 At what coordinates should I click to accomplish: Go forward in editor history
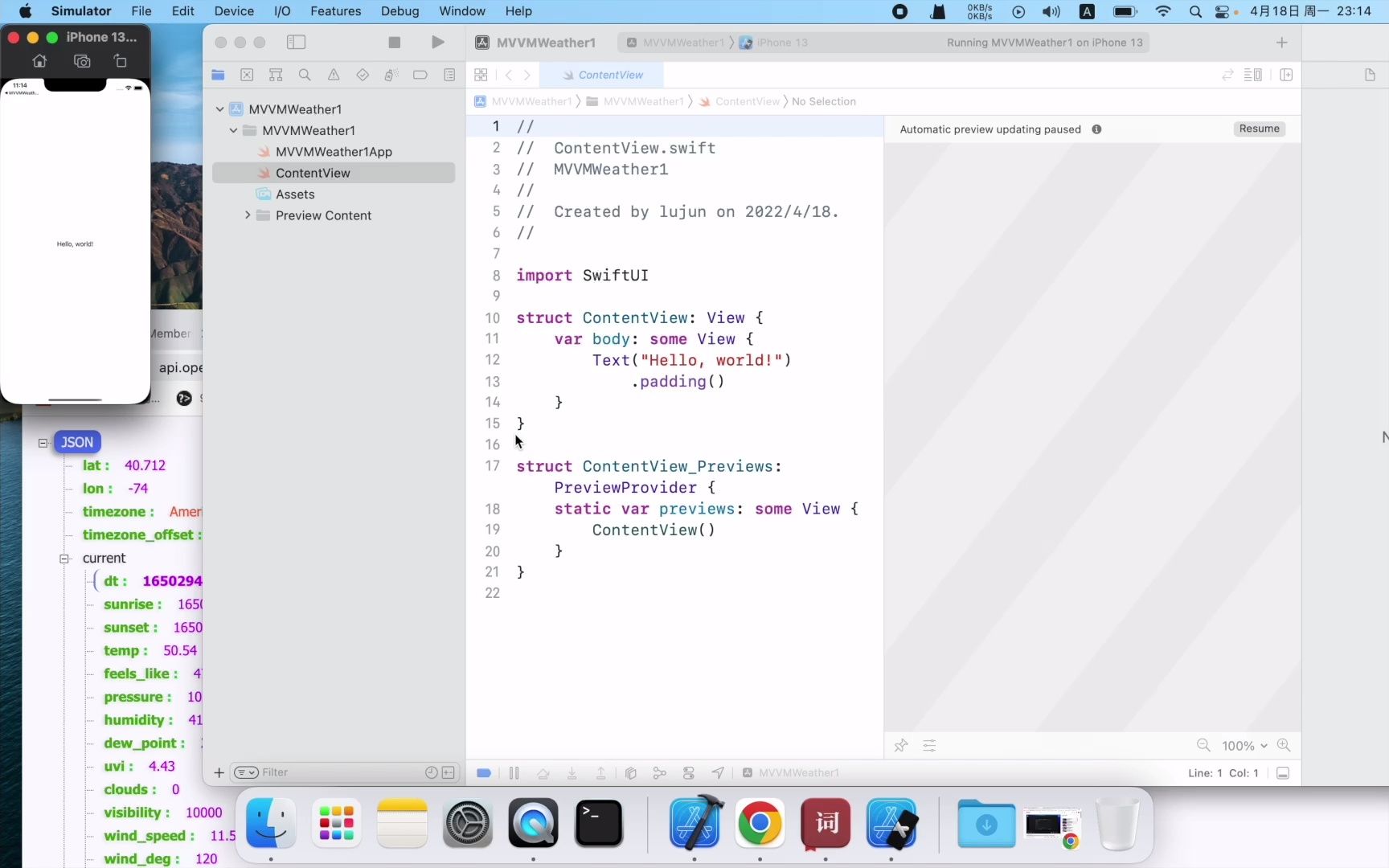coord(527,75)
